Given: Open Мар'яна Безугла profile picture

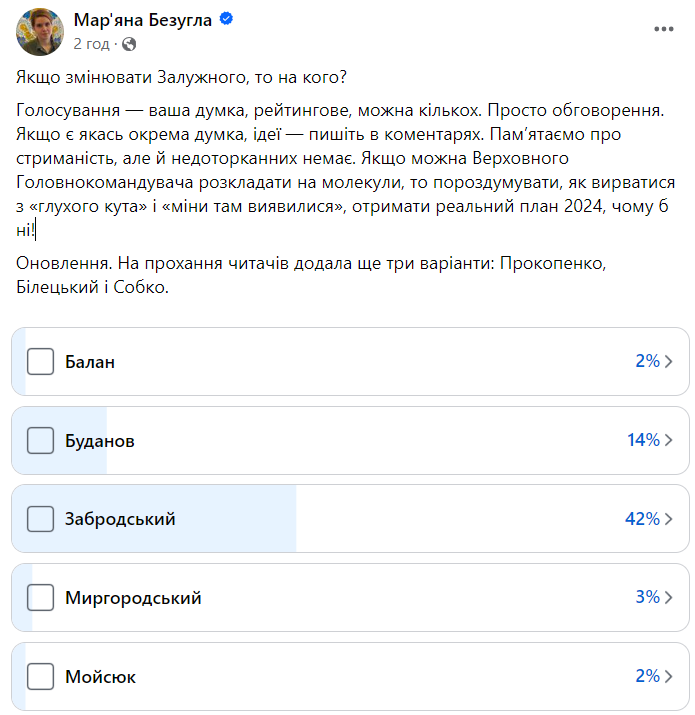Looking at the screenshot, I should (x=39, y=30).
